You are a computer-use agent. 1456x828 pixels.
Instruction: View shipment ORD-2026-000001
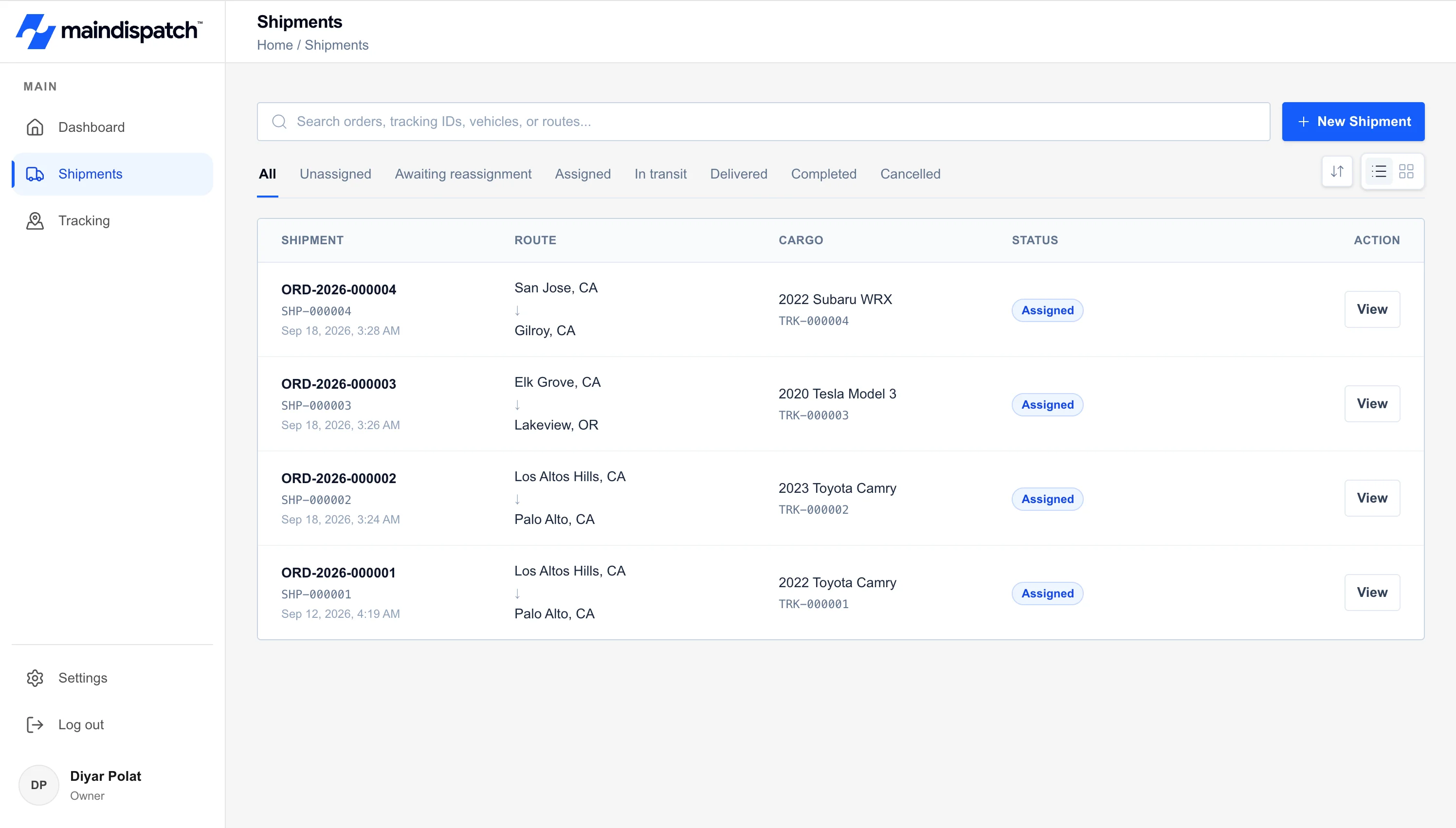pos(1372,593)
